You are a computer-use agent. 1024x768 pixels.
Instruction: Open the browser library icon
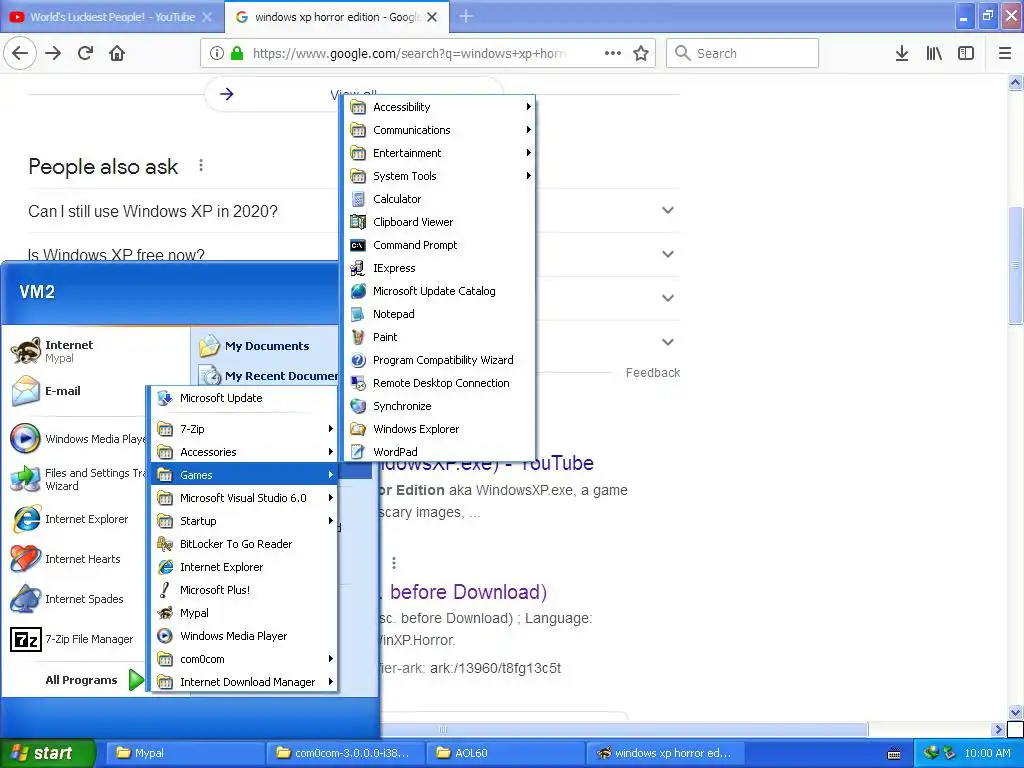934,53
